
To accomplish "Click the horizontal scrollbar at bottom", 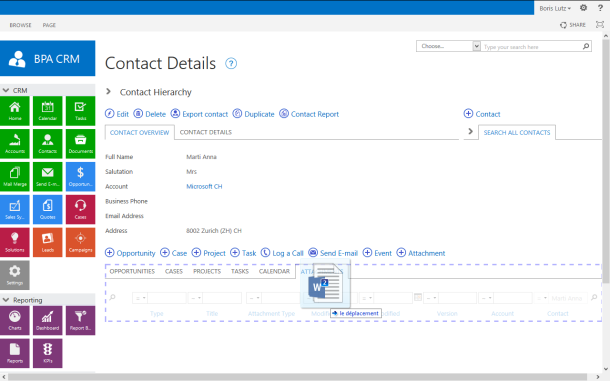I will [297, 377].
